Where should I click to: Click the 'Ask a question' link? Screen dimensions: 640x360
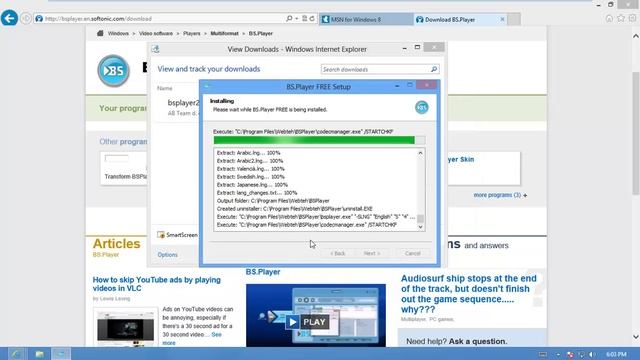coord(478,341)
